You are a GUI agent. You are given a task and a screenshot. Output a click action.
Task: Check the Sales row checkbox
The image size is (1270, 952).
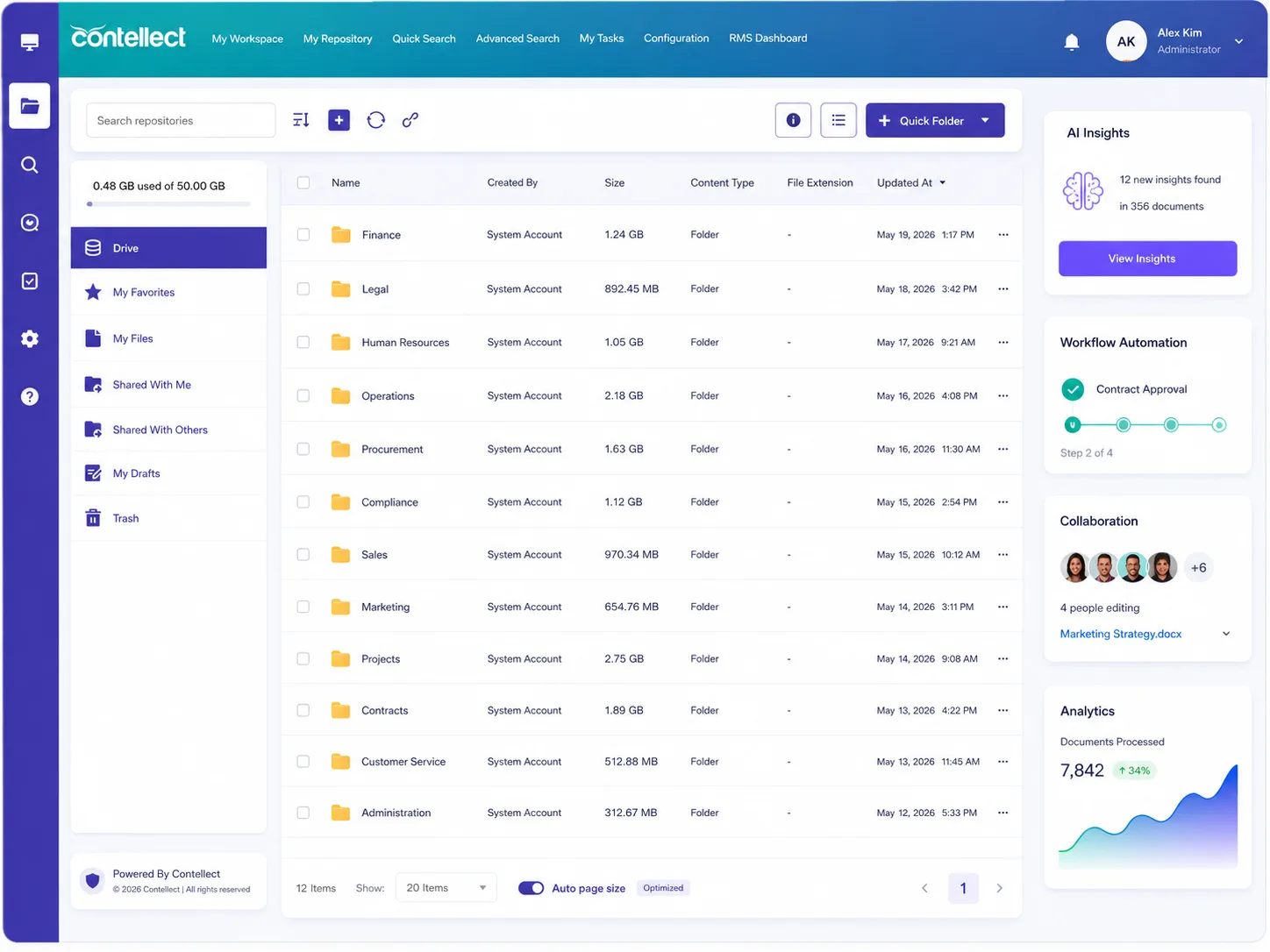coord(303,554)
